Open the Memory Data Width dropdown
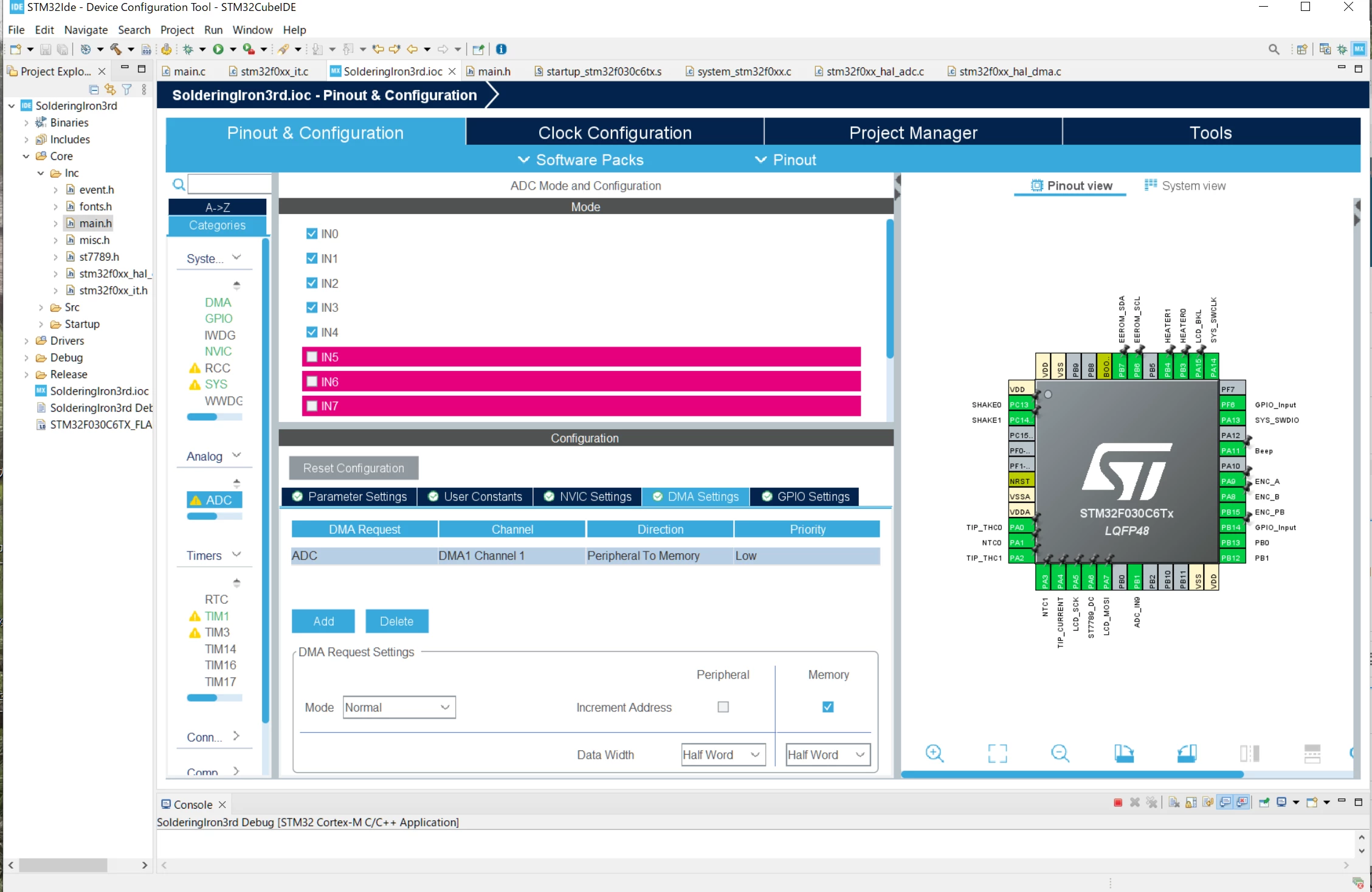The height and width of the screenshot is (892, 1372). click(x=828, y=755)
